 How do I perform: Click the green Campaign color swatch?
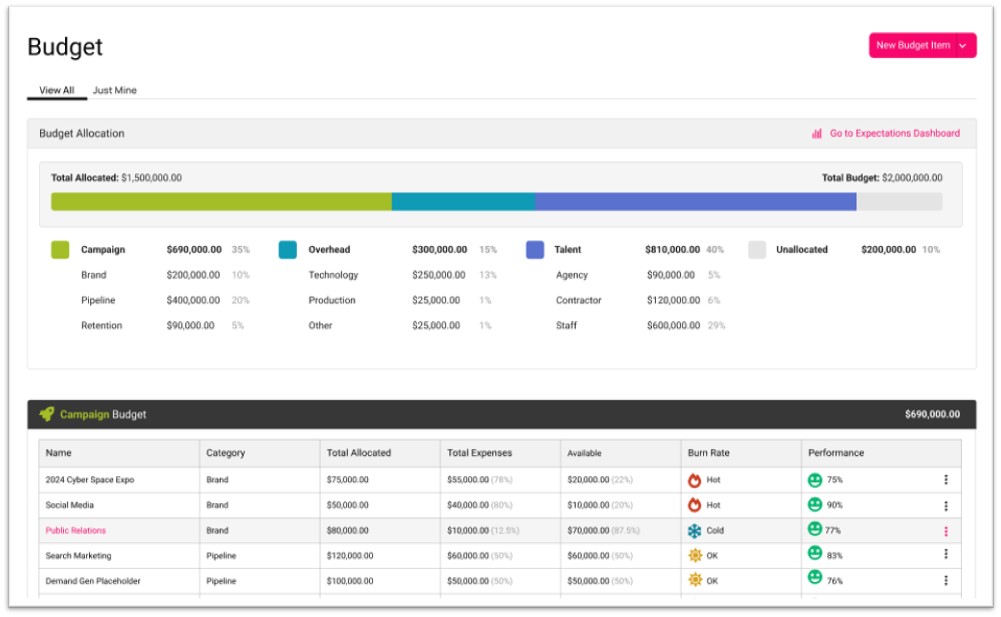click(x=60, y=250)
